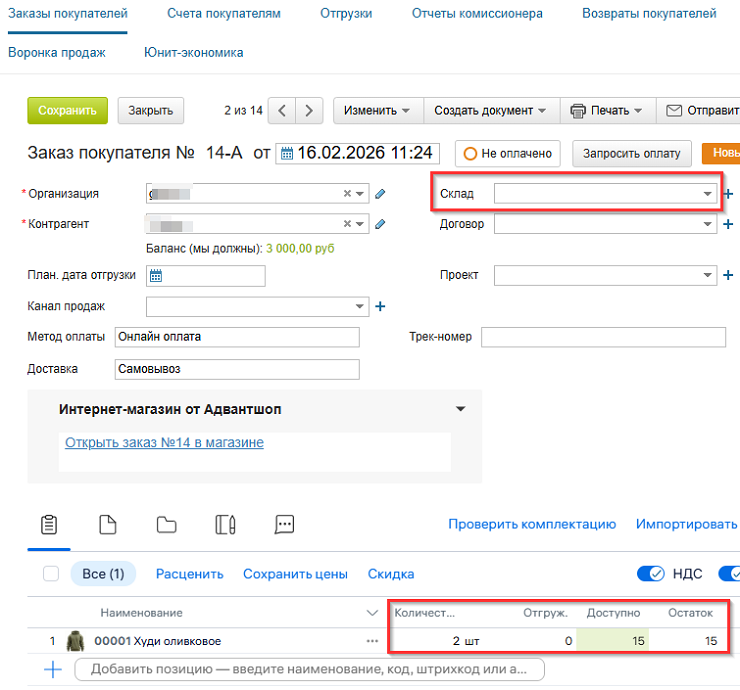740x690 pixels.
Task: Click the orange Новый status button
Action: (x=721, y=153)
